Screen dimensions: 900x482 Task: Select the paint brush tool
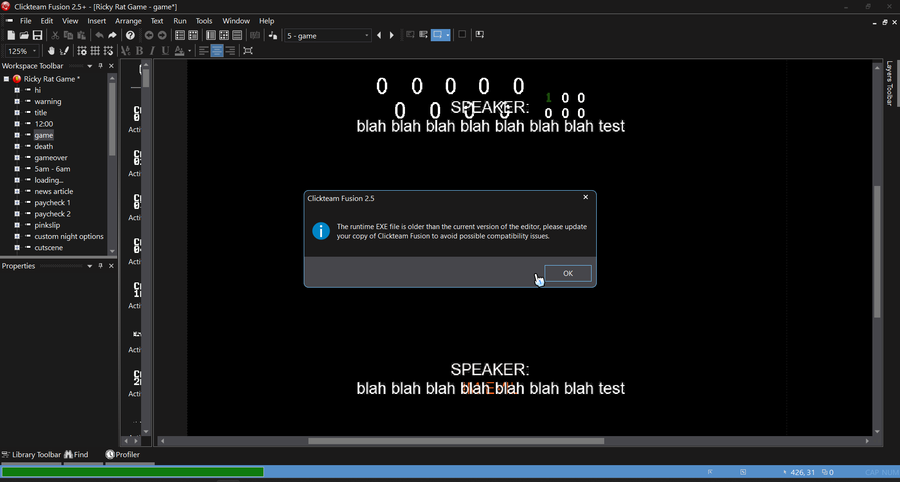coord(64,50)
